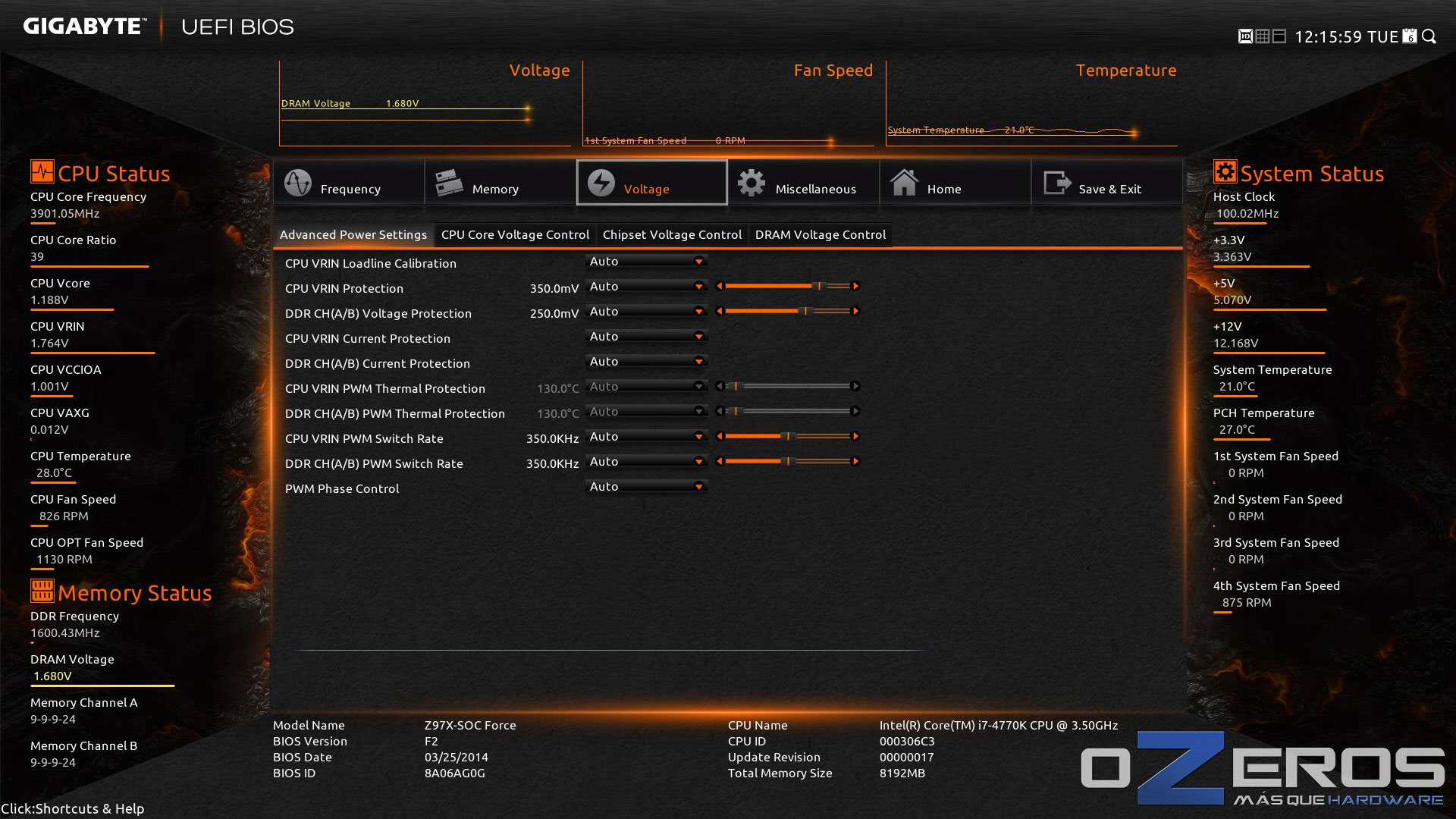This screenshot has width=1456, height=819.
Task: Decrease CPU VRIN Protection with left arrow
Action: point(720,286)
